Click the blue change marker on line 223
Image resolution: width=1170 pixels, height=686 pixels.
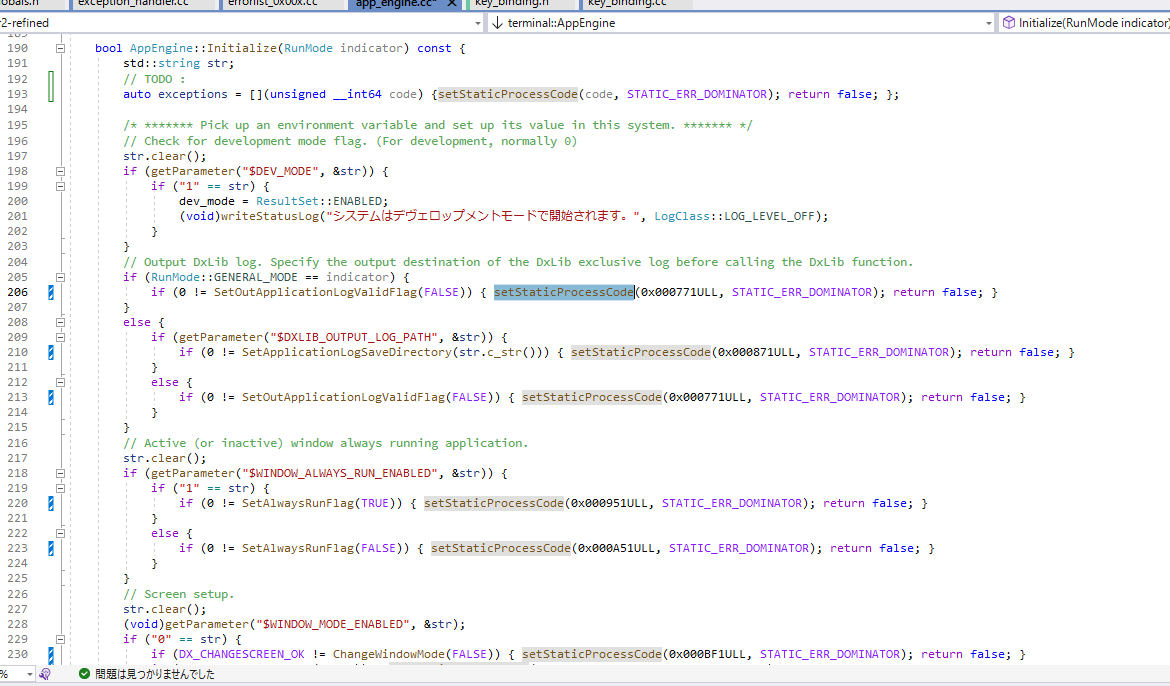51,549
